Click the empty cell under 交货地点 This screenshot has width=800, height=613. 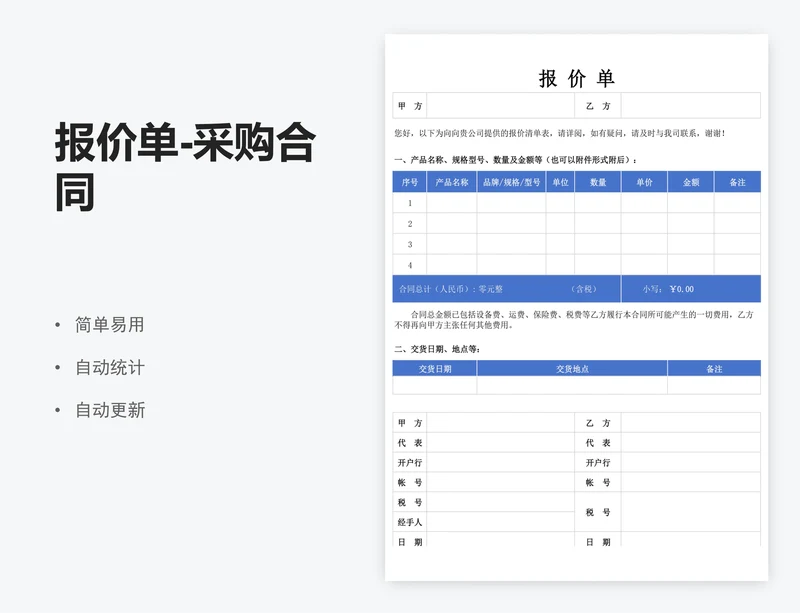572,385
